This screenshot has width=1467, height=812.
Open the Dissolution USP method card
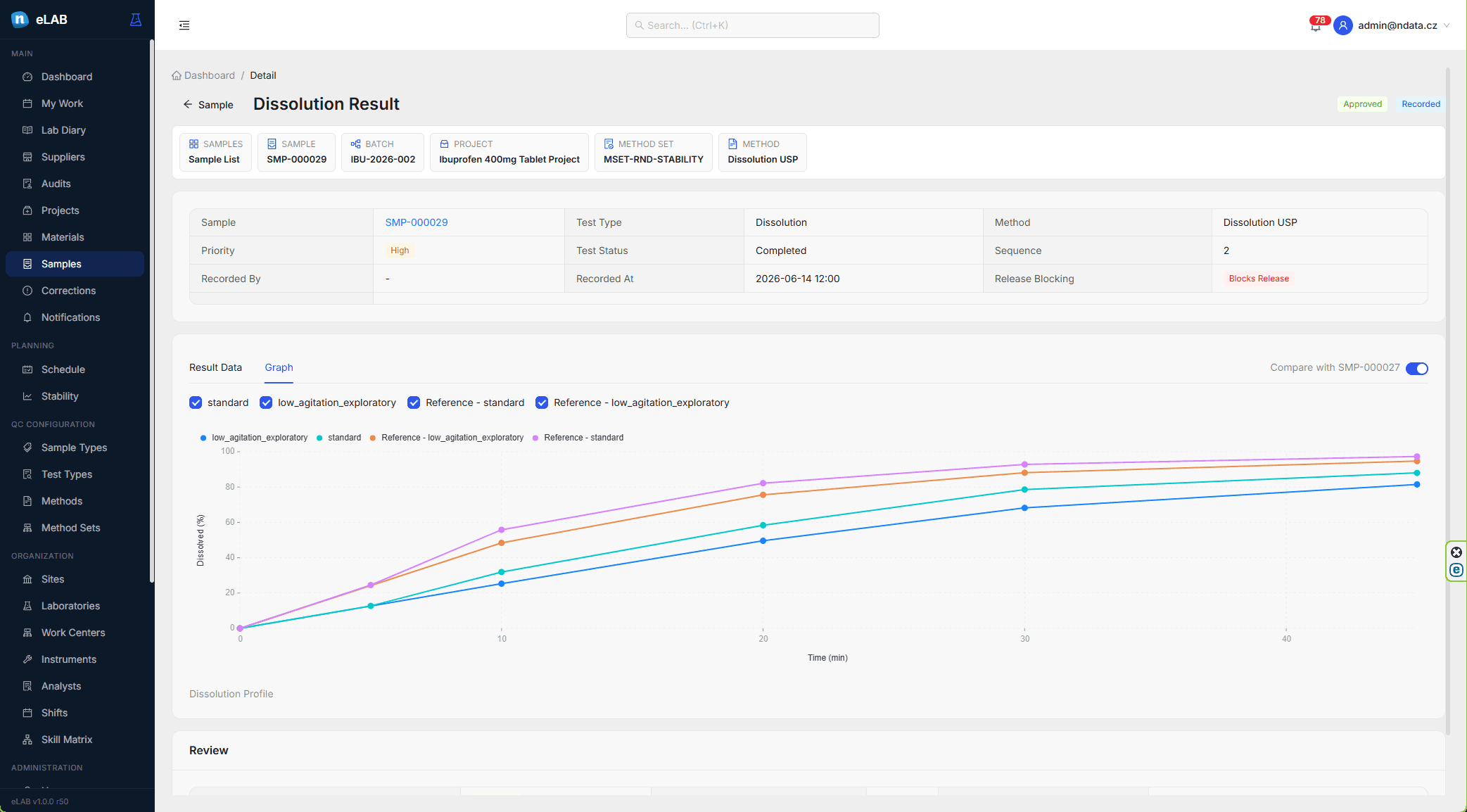tap(763, 152)
